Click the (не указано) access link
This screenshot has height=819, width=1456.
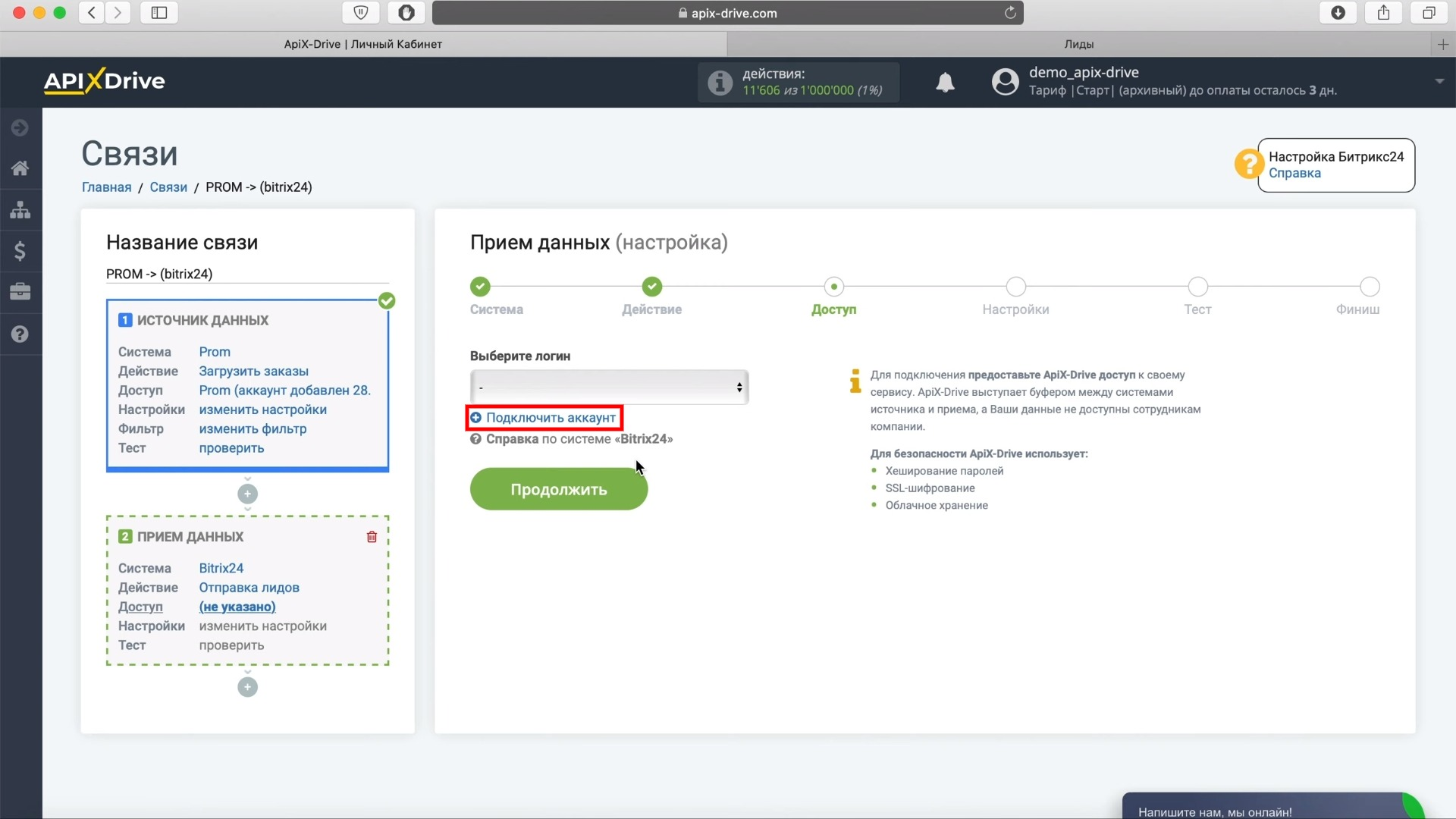pyautogui.click(x=237, y=607)
